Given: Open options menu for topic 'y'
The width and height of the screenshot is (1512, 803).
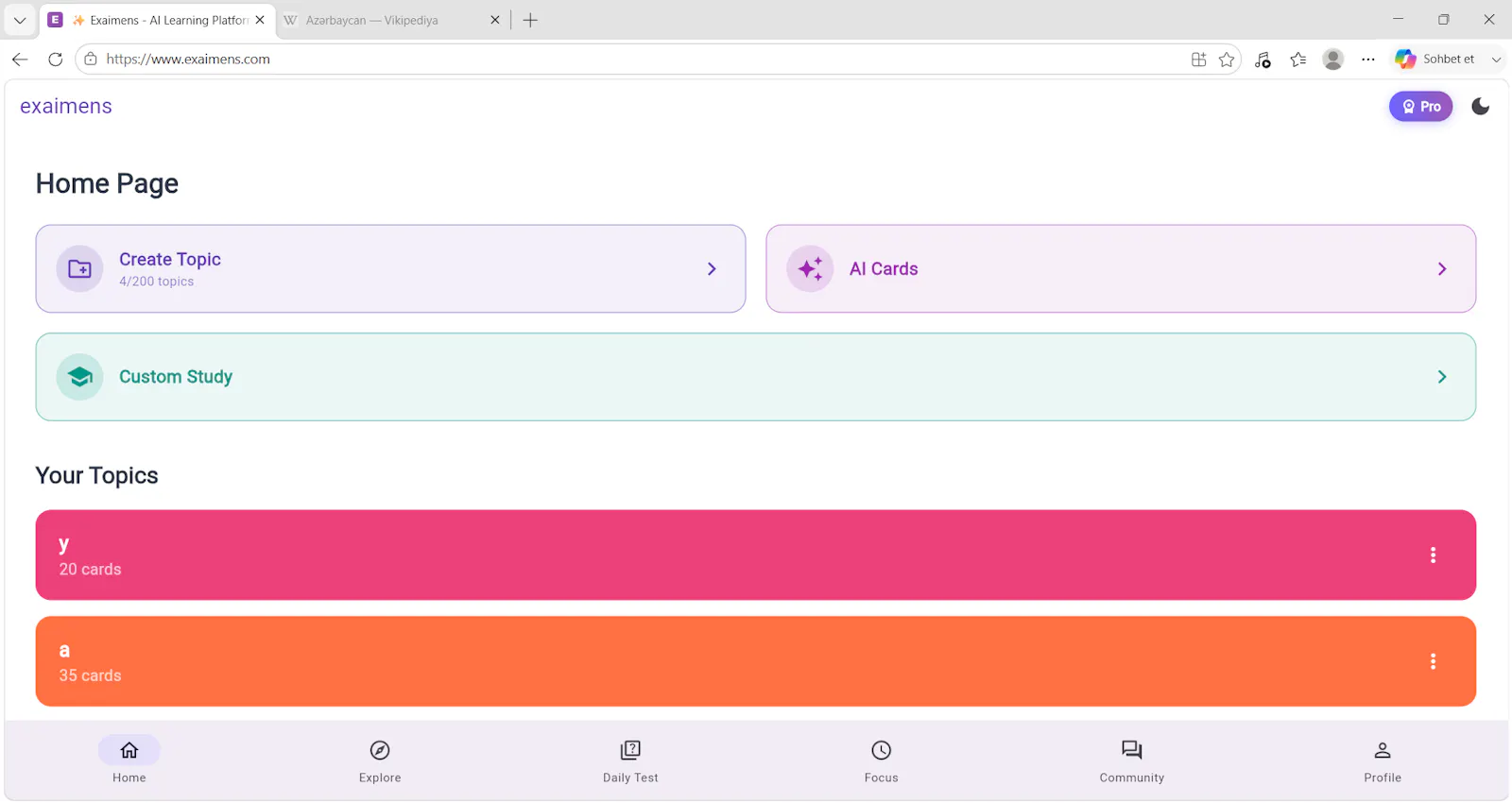Looking at the screenshot, I should point(1433,555).
